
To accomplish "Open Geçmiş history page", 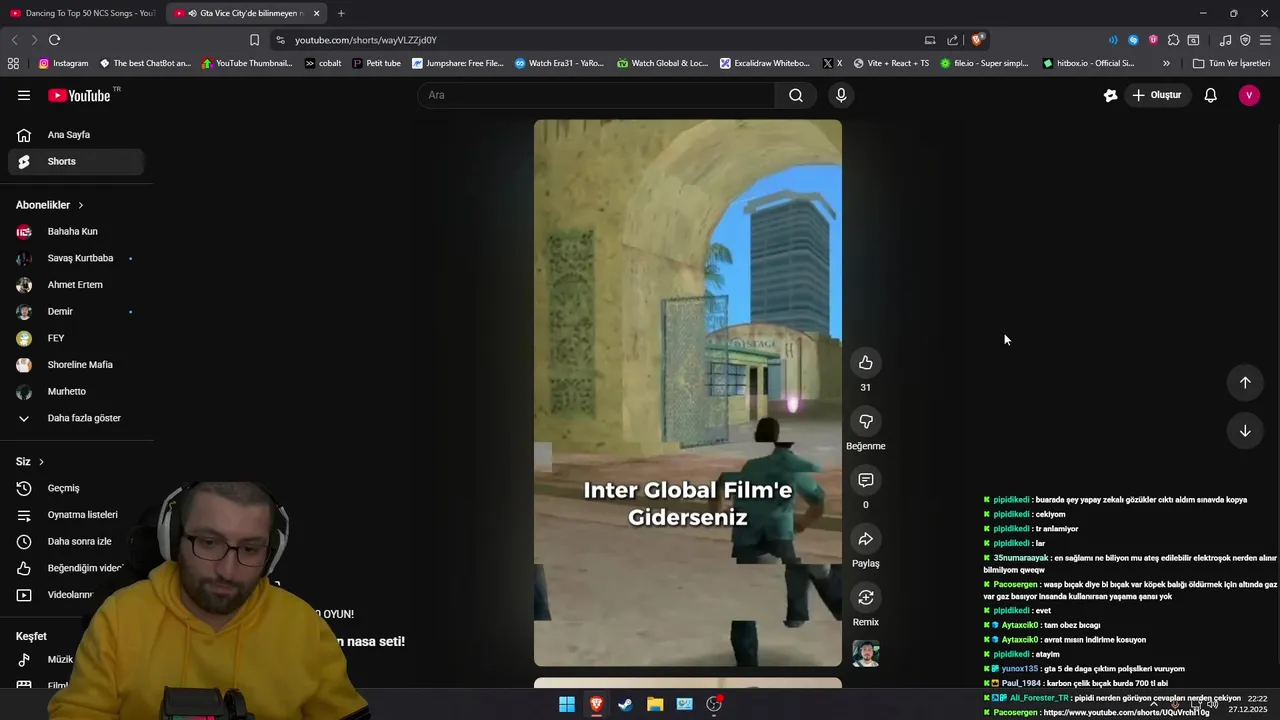I will click(x=76, y=488).
